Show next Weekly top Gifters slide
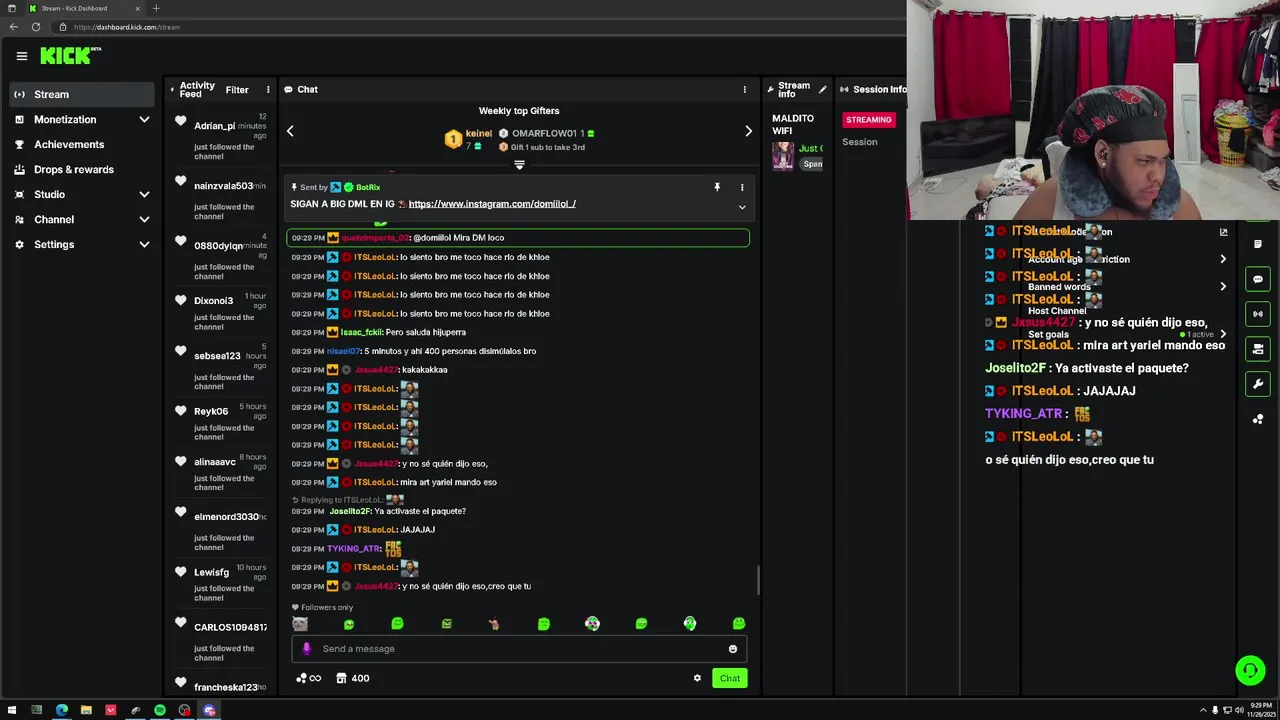 point(748,131)
